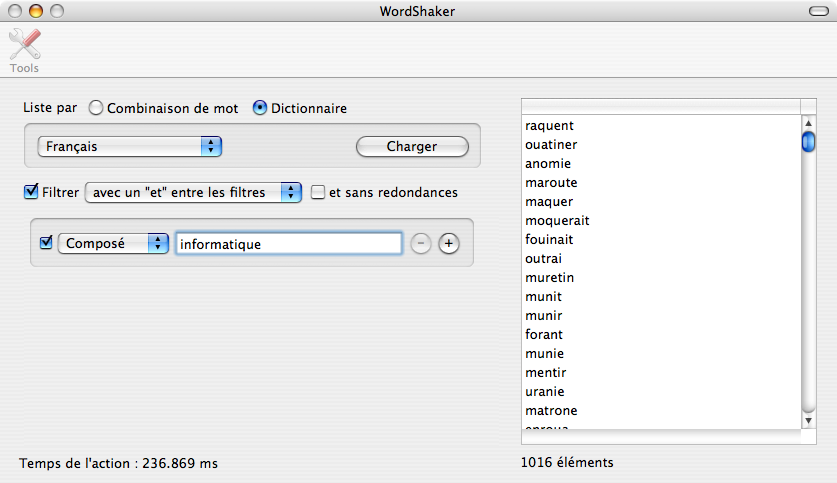837x483 pixels.
Task: Click the Temps de l'action status text
Action: [x=119, y=463]
